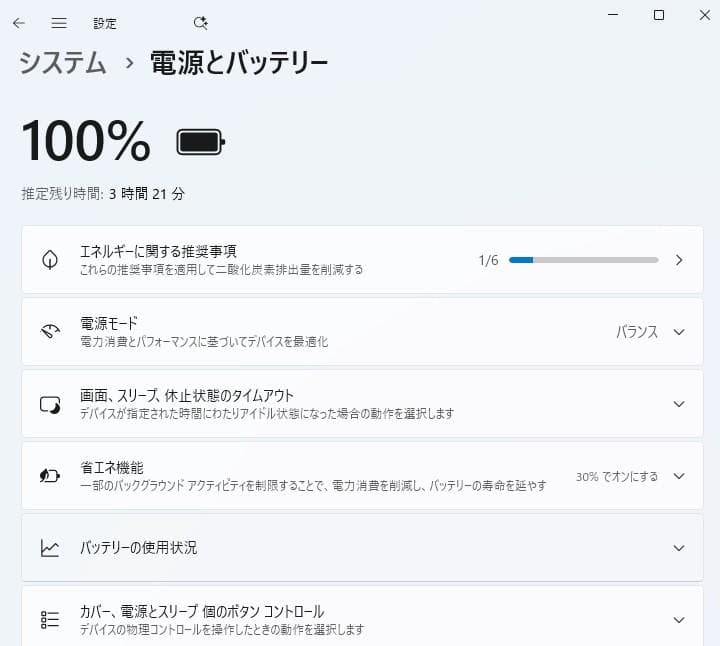The image size is (720, 646).
Task: Click 電力消費とパフォーマンスに基づいてデバイスを最適化 description
Action: click(204, 342)
